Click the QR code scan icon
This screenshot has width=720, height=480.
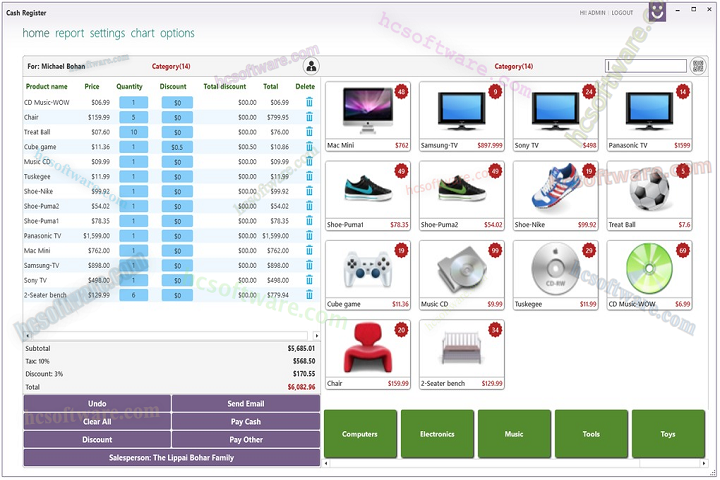698,66
